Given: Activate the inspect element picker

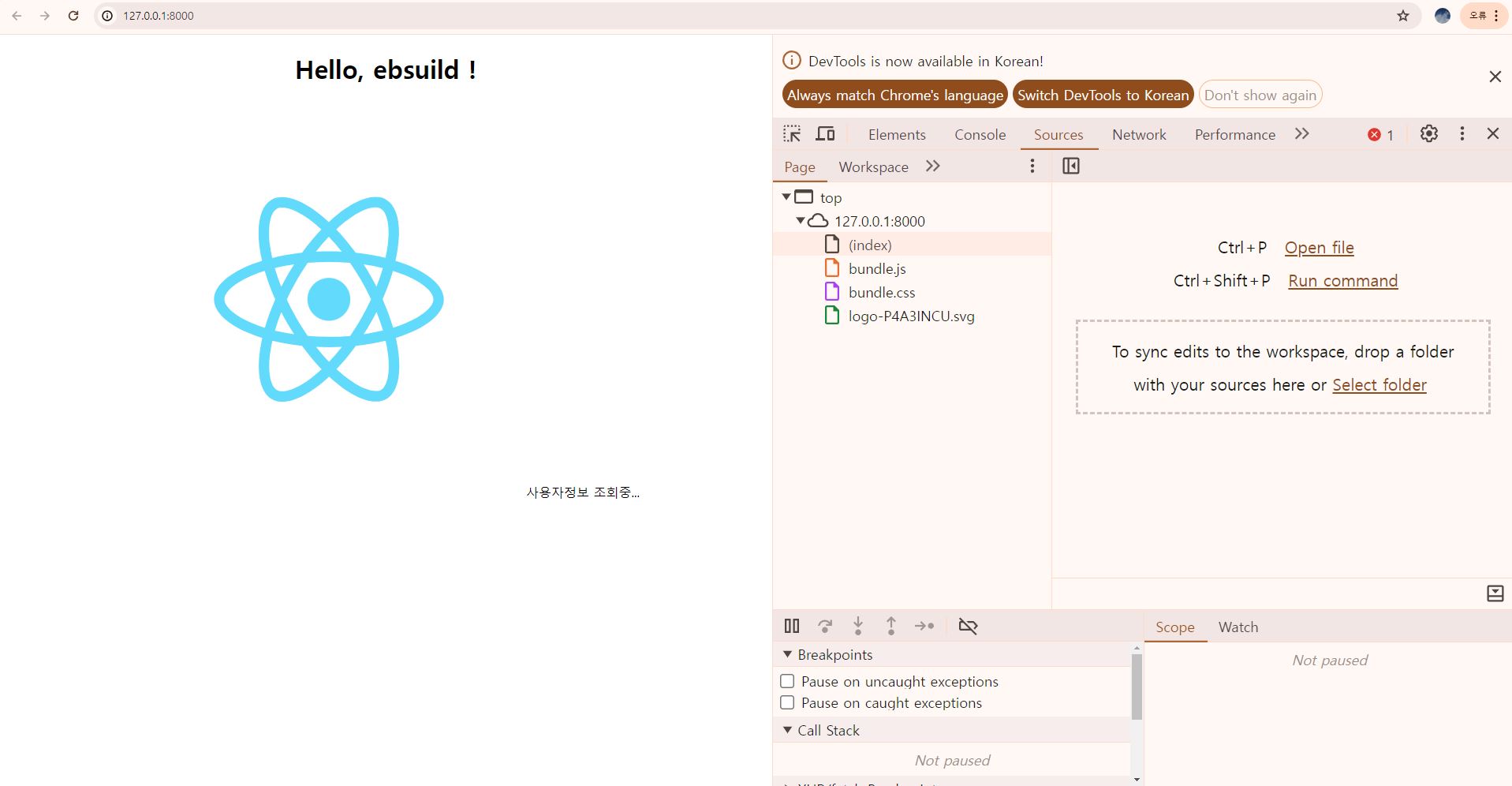Looking at the screenshot, I should coord(792,134).
